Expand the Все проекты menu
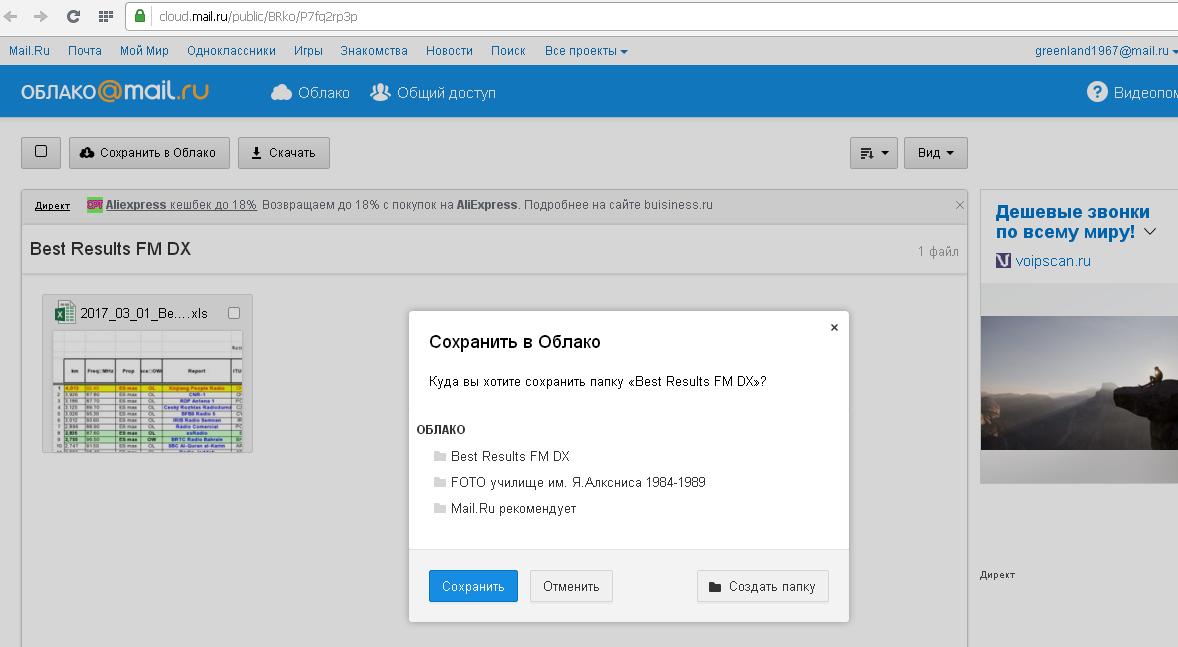The image size is (1178, 647). click(586, 51)
